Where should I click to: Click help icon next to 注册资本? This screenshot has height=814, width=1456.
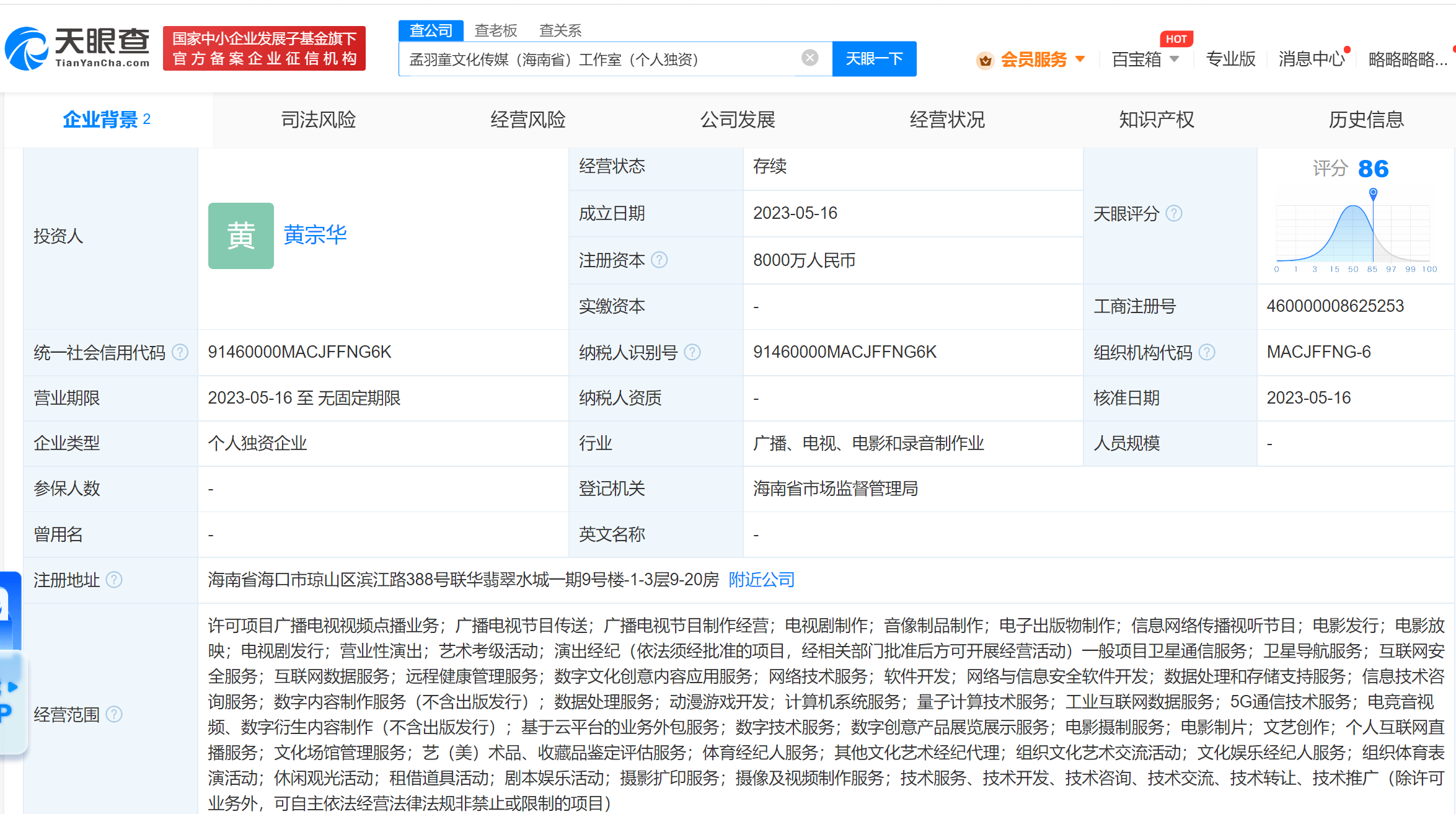tap(660, 260)
